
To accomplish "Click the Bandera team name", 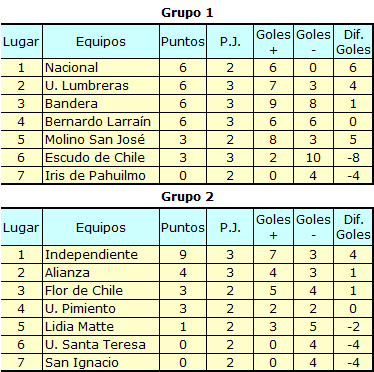I will (x=71, y=104).
